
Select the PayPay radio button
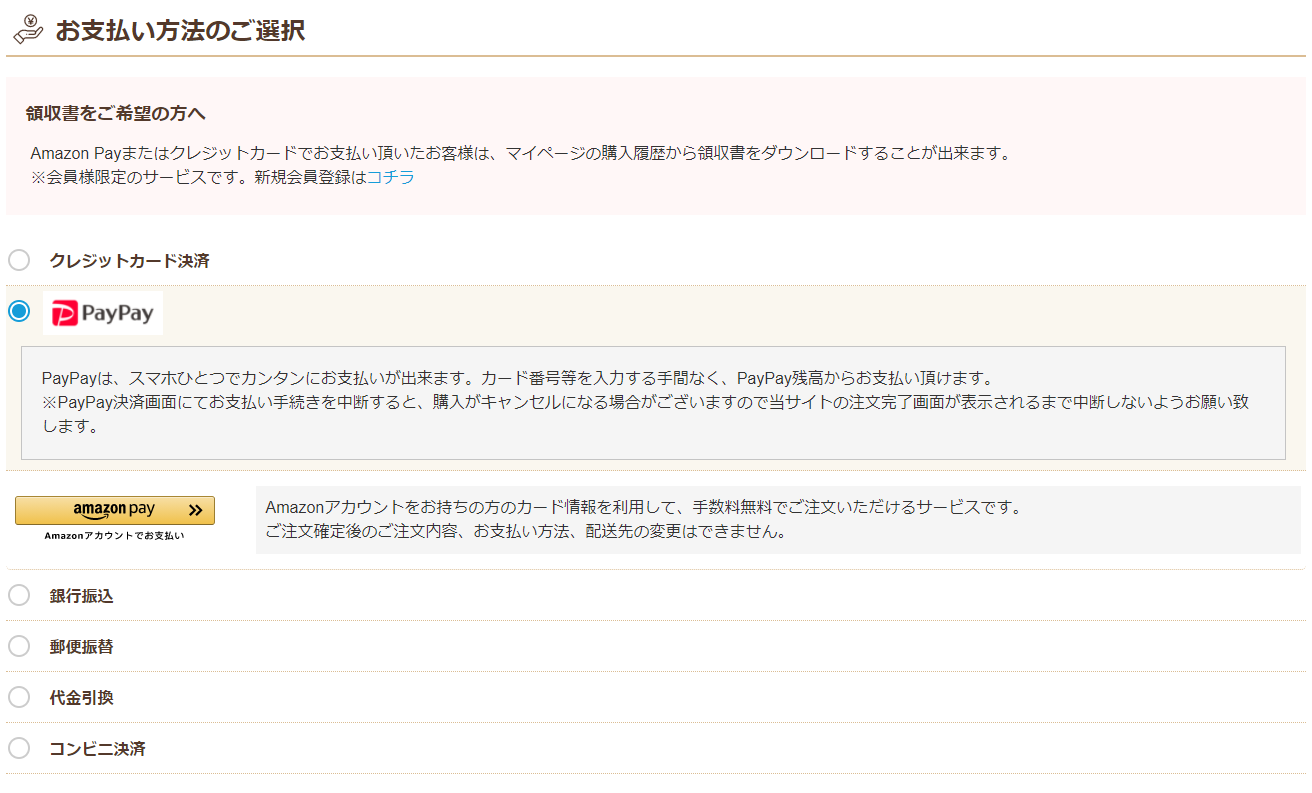point(19,312)
